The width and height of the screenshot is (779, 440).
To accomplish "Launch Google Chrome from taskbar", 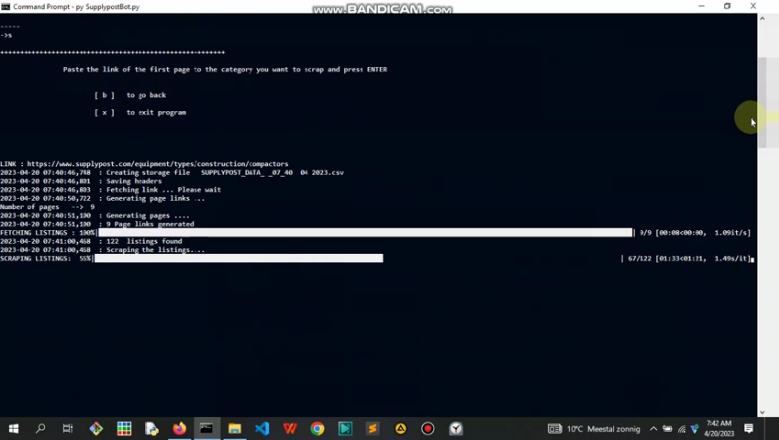I will pyautogui.click(x=317, y=428).
